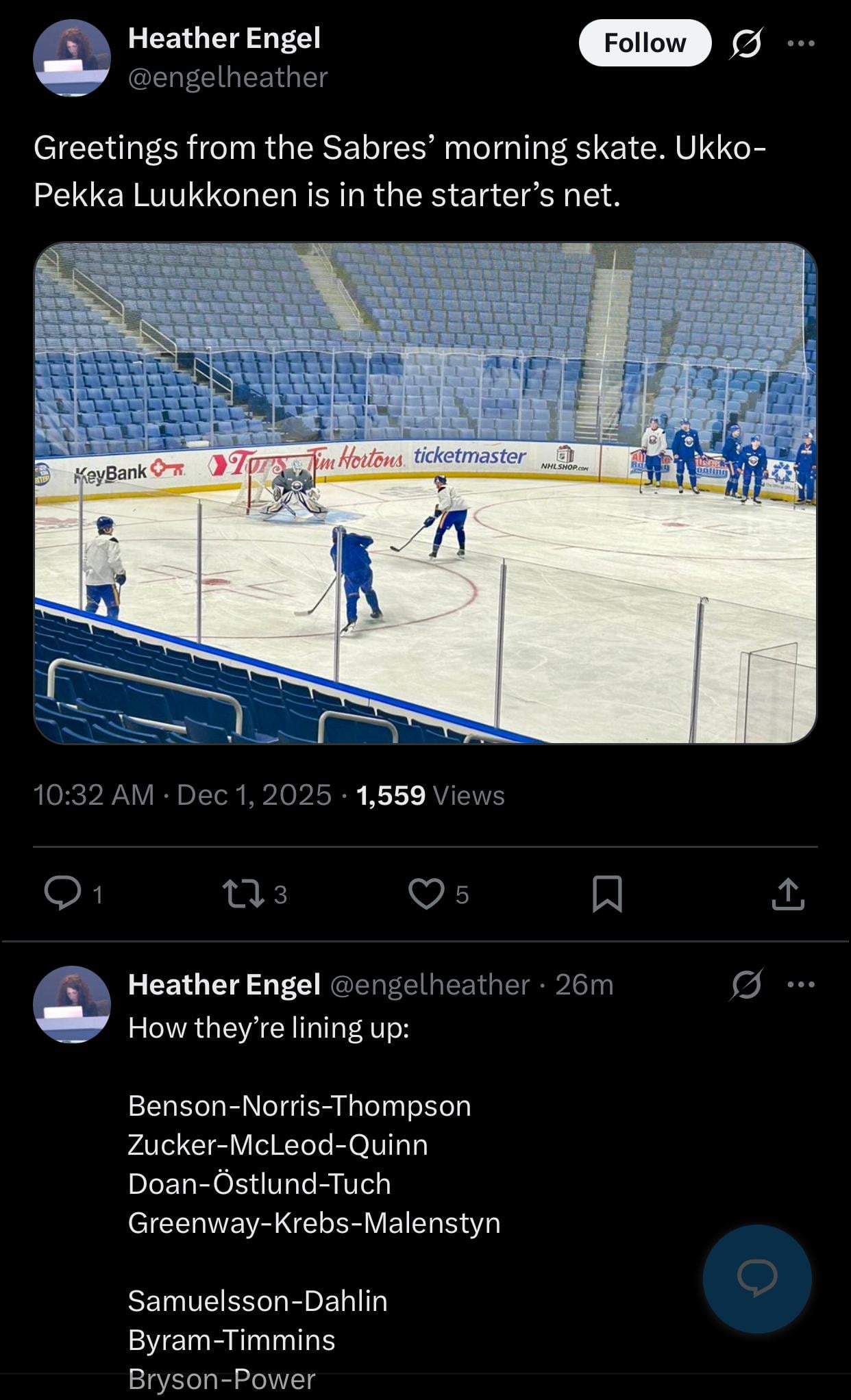Viewport: 851px width, 1400px height.
Task: Open @engelheather handle in post header
Action: click(227, 77)
